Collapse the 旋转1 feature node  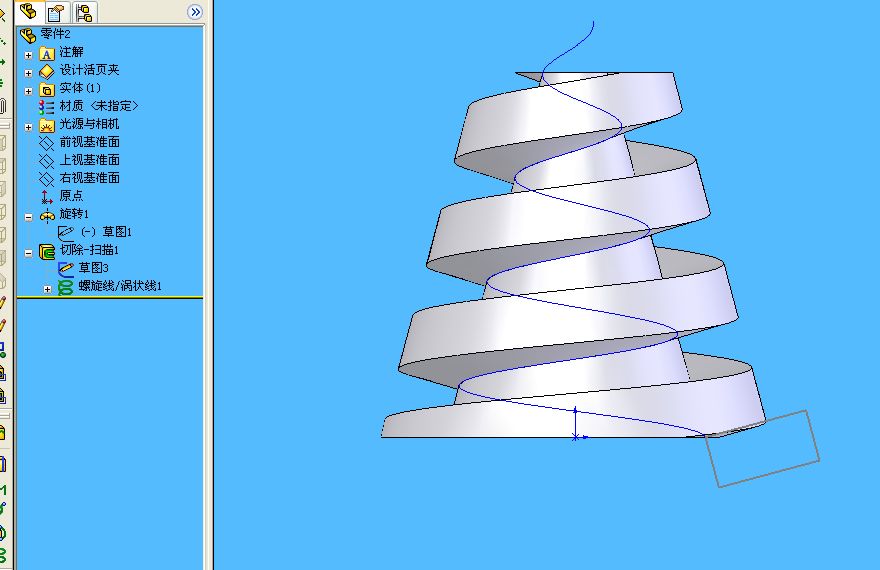[29, 217]
